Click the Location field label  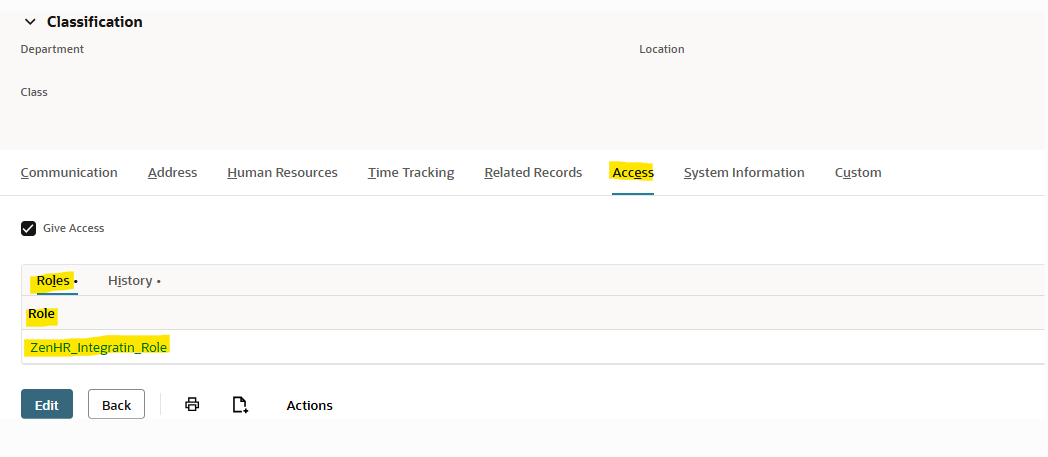click(662, 49)
